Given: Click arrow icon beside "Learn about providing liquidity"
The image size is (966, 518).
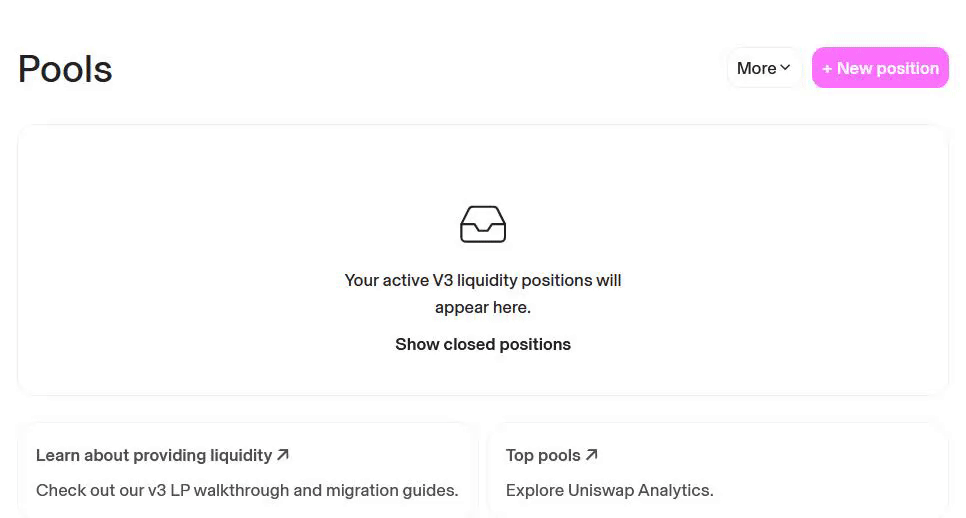Looking at the screenshot, I should 283,455.
